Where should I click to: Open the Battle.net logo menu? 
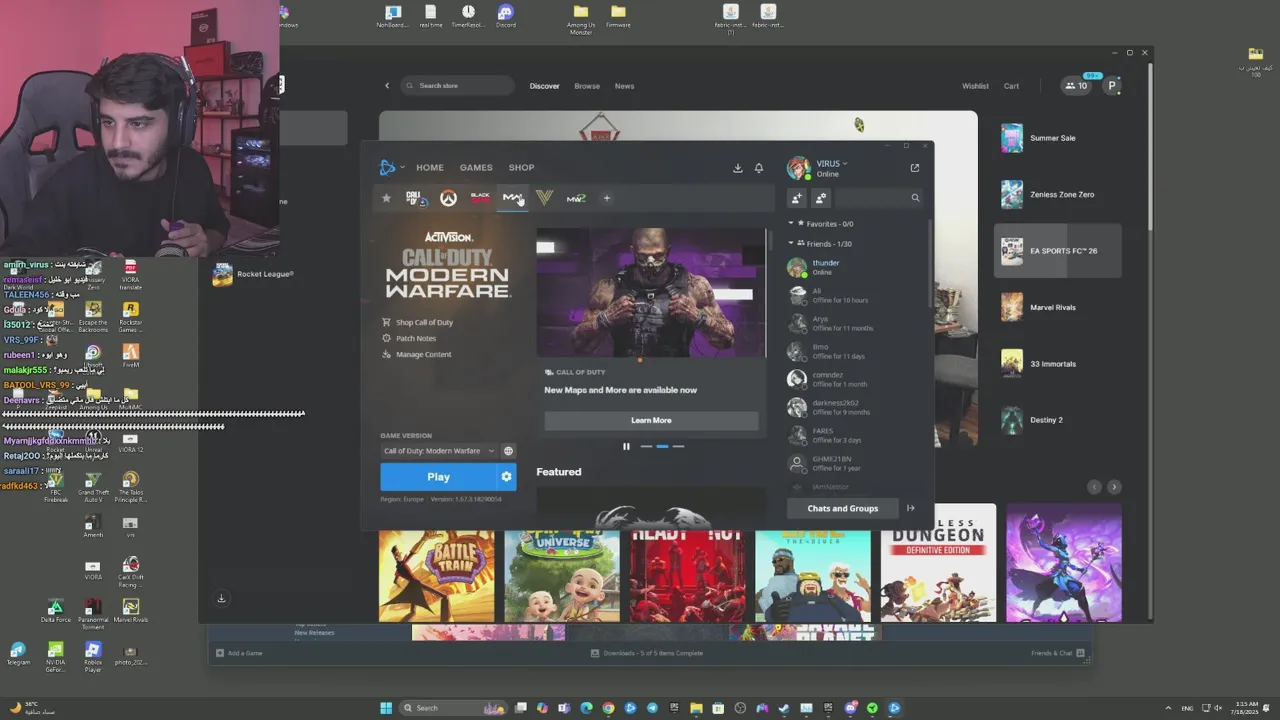point(388,168)
